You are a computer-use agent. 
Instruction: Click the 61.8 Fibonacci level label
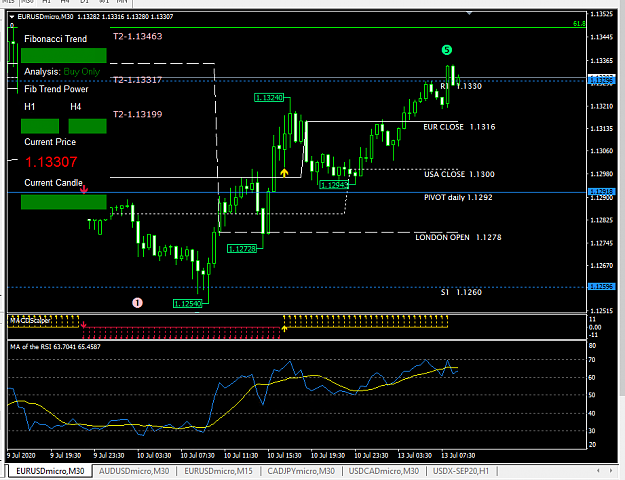coord(579,24)
